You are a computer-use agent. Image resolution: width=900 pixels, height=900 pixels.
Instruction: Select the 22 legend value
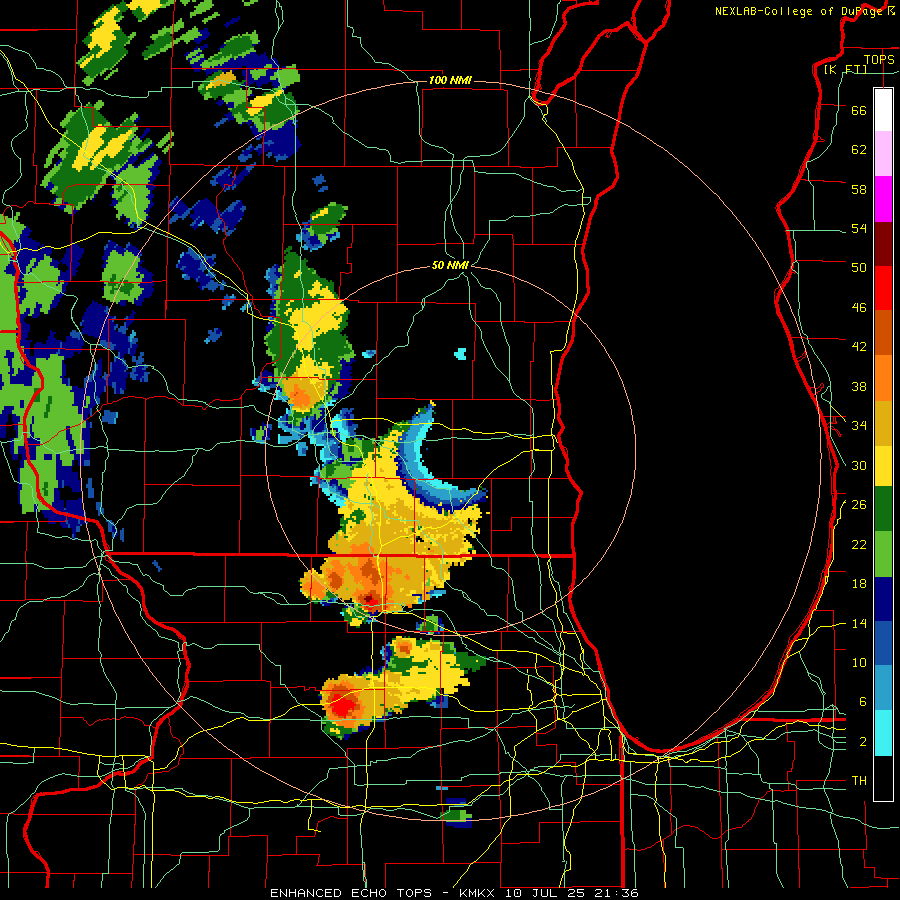[x=859, y=544]
